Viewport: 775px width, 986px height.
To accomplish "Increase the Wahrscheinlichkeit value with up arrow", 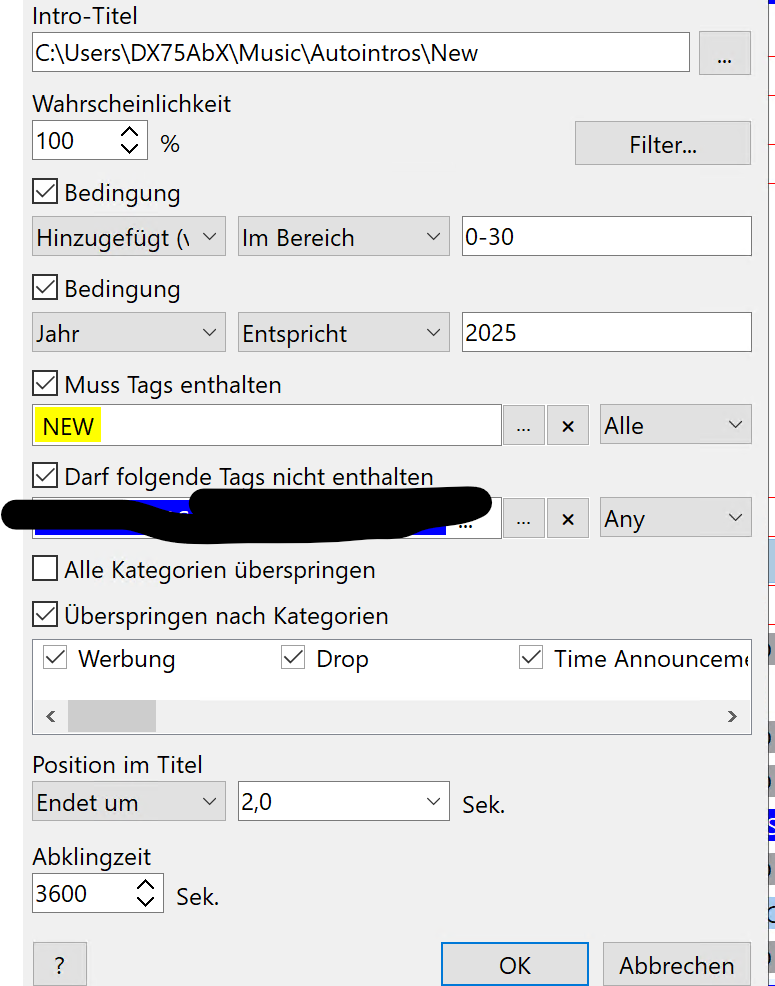I will click(x=130, y=132).
